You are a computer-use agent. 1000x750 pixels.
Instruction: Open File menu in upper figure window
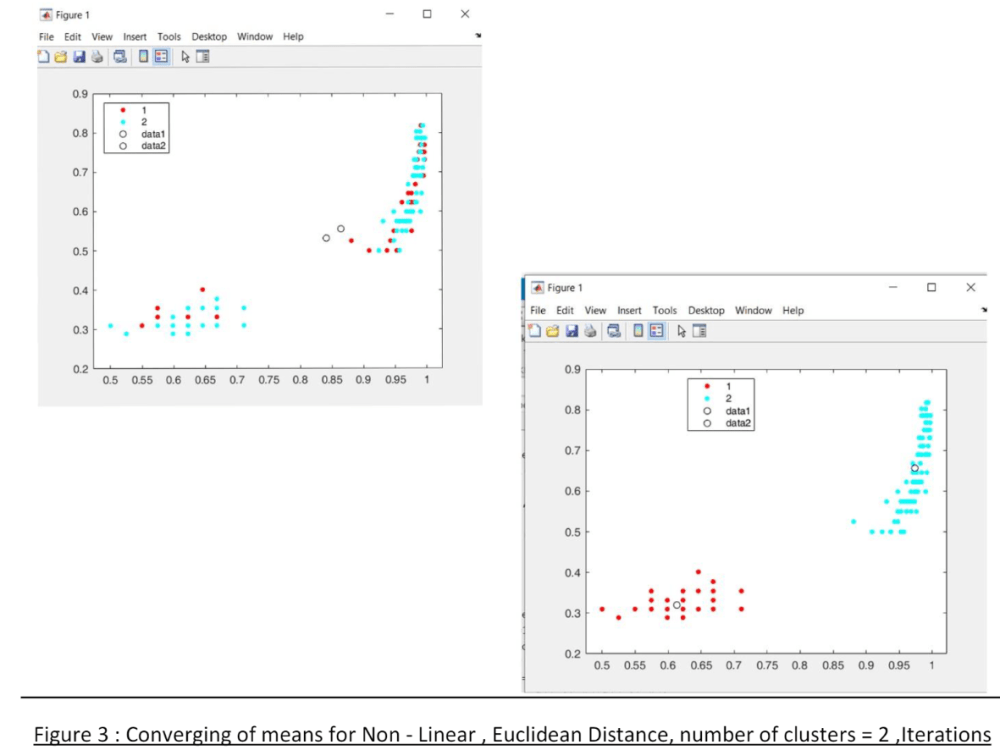click(x=47, y=37)
